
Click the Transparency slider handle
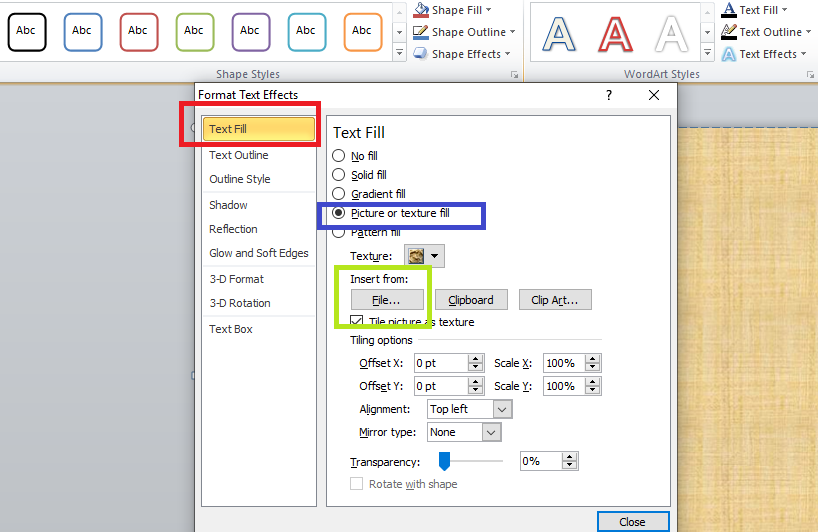(x=445, y=461)
